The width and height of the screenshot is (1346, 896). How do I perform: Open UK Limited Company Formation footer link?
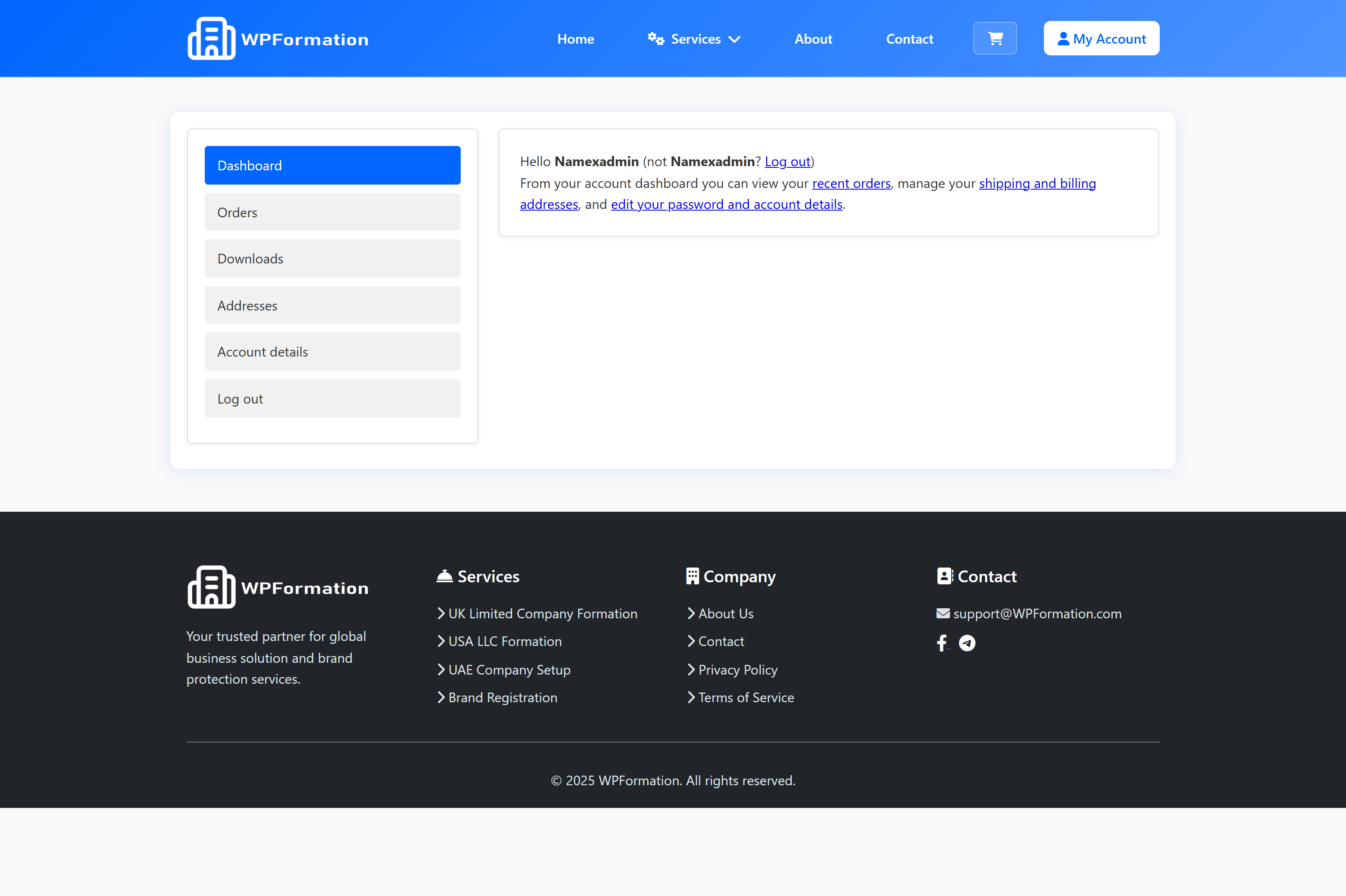coord(543,613)
